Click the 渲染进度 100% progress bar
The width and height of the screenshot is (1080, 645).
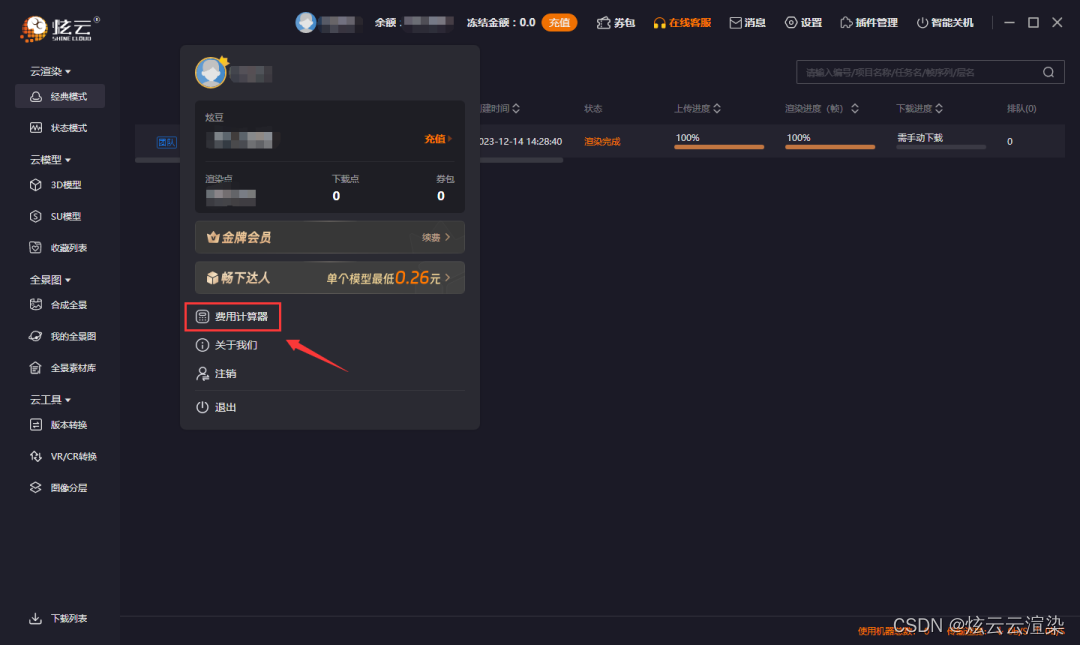830,147
